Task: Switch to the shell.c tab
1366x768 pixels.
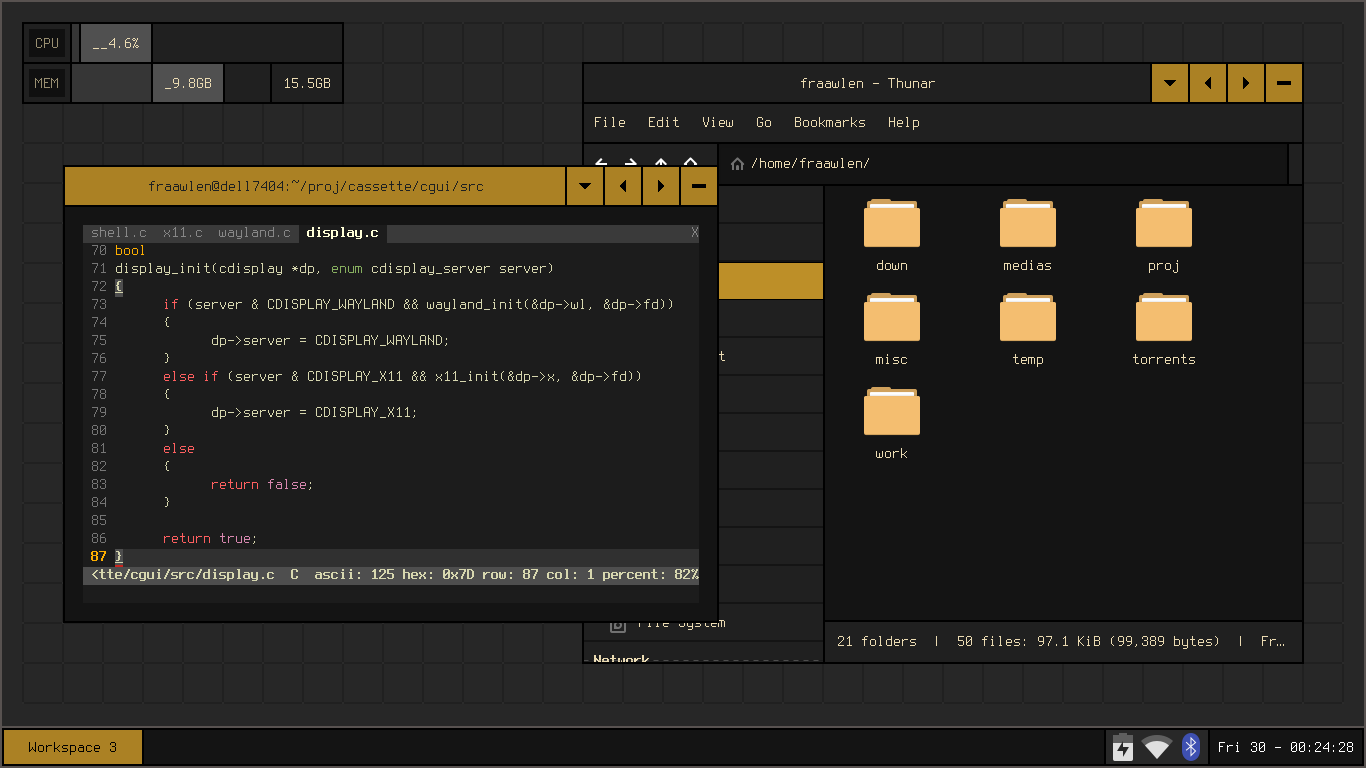Action: 118,233
